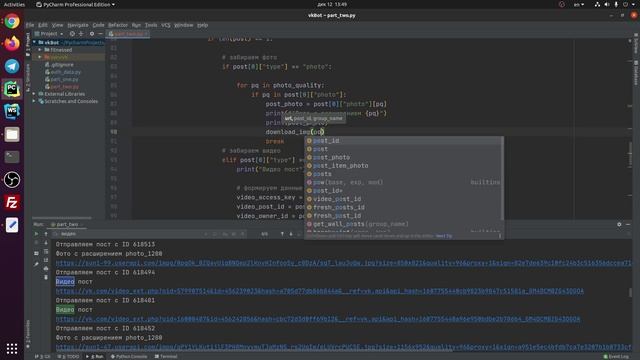Choose get_wall_posts suggestion
The width and height of the screenshot is (640, 360).
(x=404, y=224)
